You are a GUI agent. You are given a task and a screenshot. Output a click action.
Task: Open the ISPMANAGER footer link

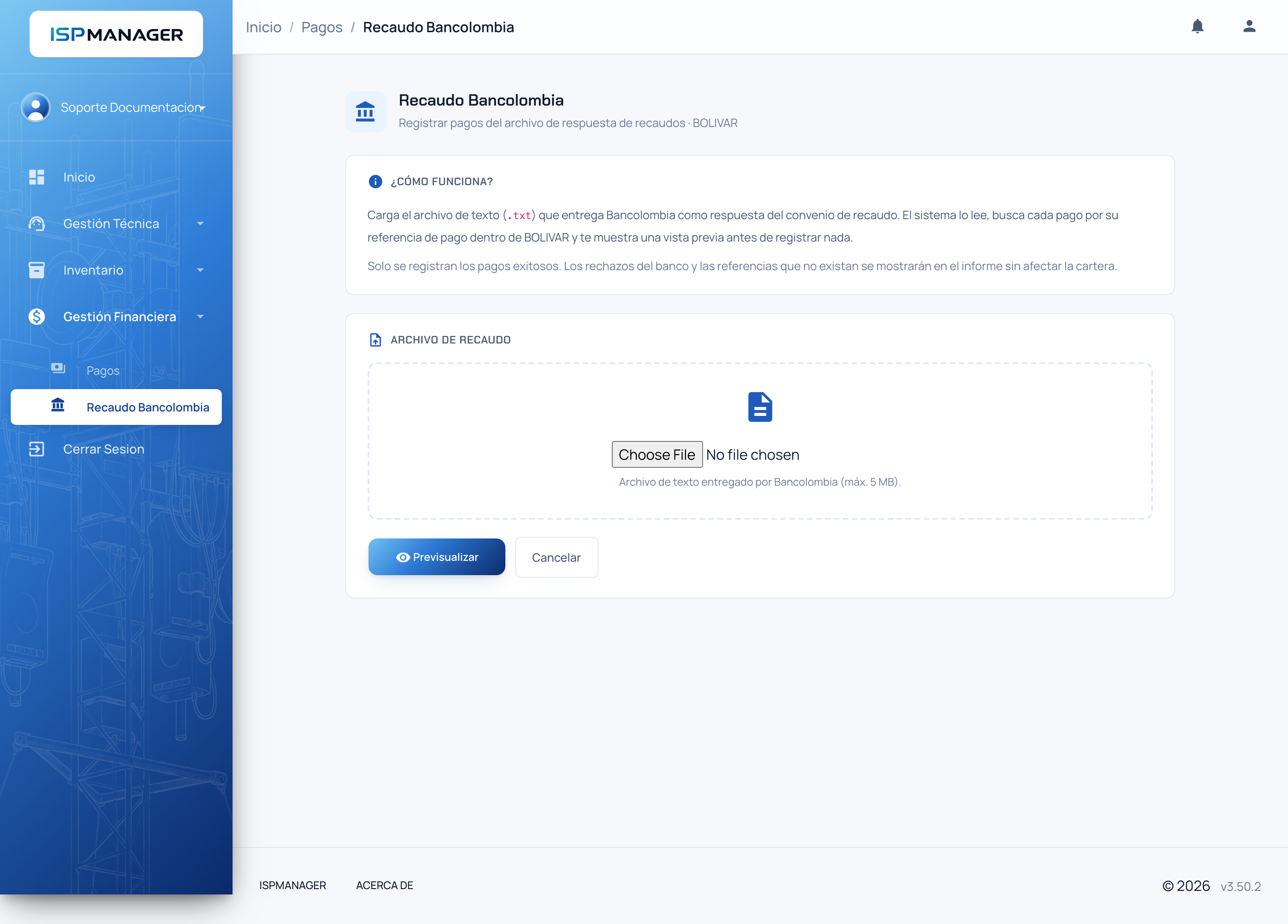tap(292, 886)
